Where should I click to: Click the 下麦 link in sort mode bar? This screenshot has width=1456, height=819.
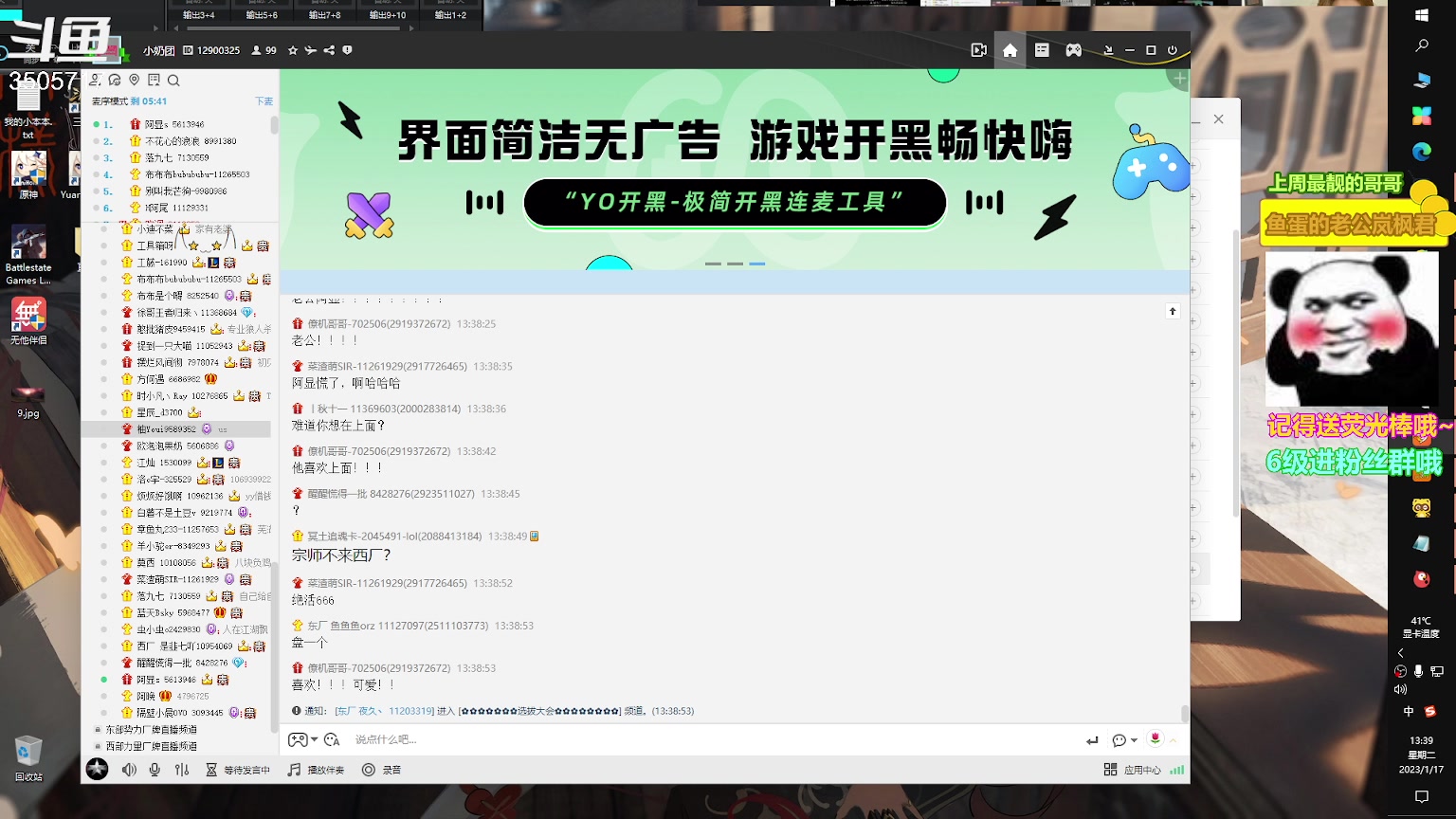[265, 100]
